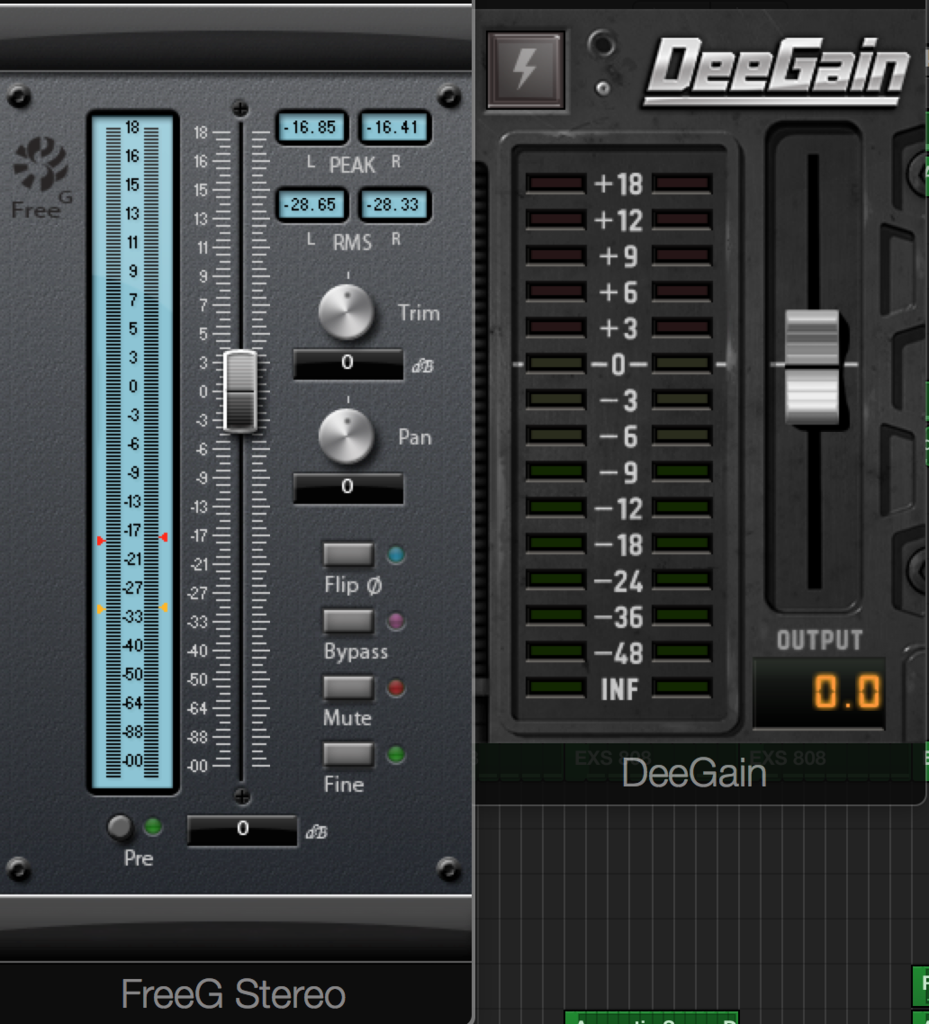Toggle the Mute button in FreeG

pos(349,687)
